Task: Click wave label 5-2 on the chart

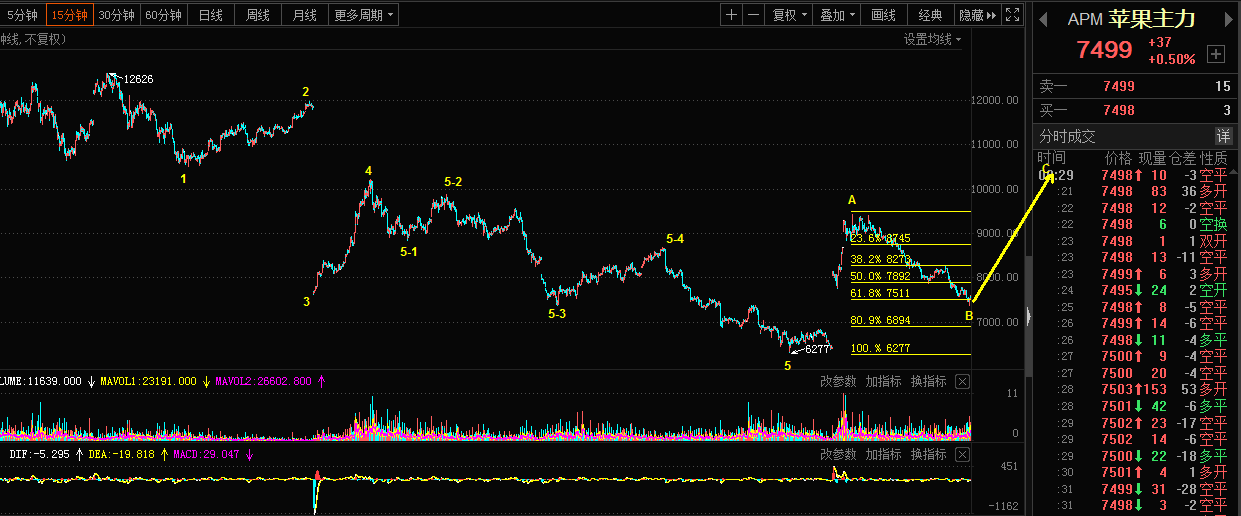Action: click(x=453, y=182)
